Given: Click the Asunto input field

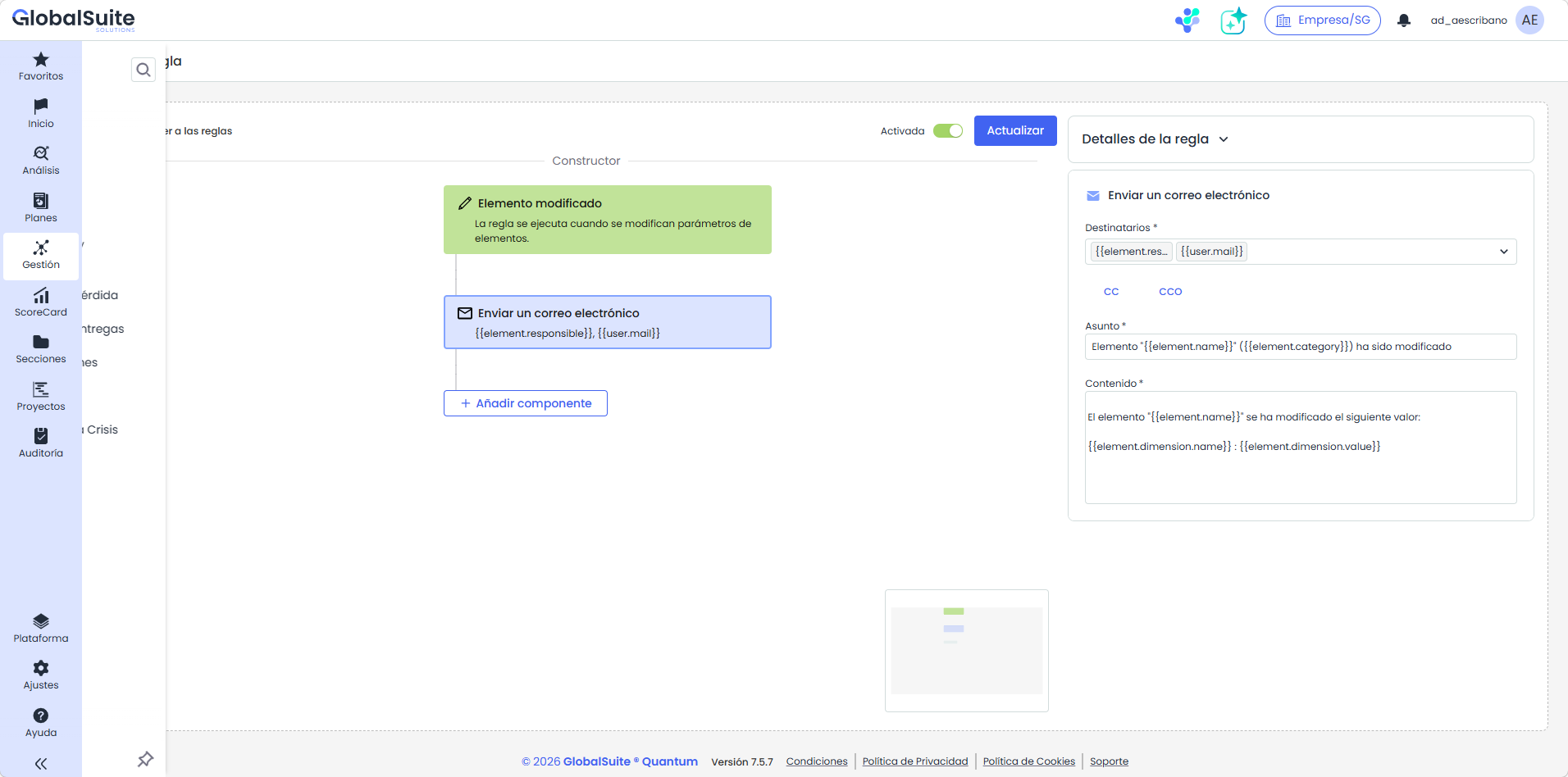Looking at the screenshot, I should 1301,347.
